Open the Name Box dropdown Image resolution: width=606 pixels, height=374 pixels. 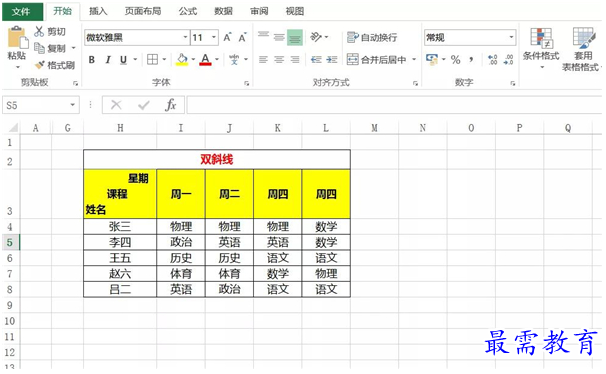point(72,105)
